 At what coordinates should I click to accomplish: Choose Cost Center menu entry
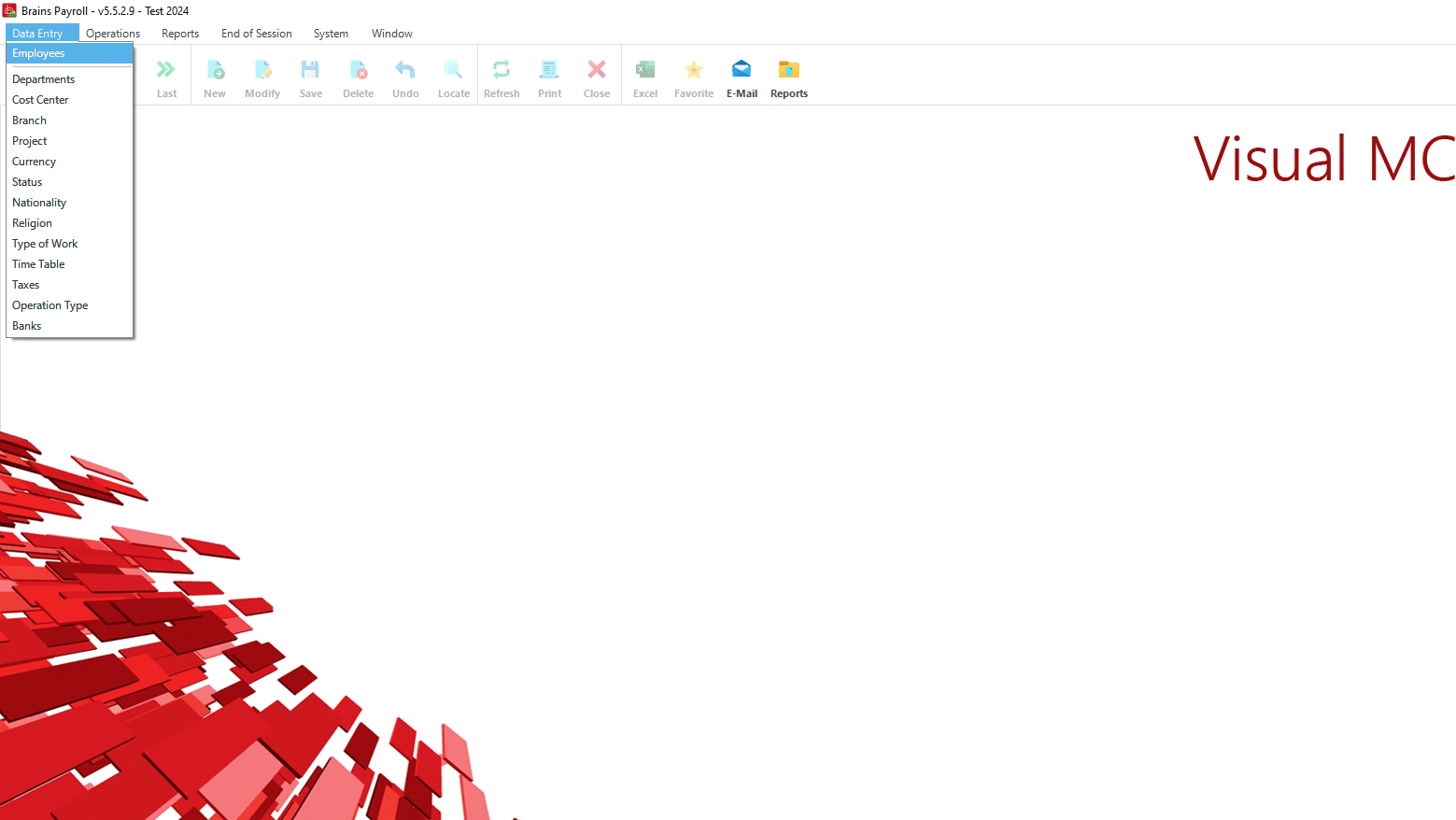(x=69, y=100)
